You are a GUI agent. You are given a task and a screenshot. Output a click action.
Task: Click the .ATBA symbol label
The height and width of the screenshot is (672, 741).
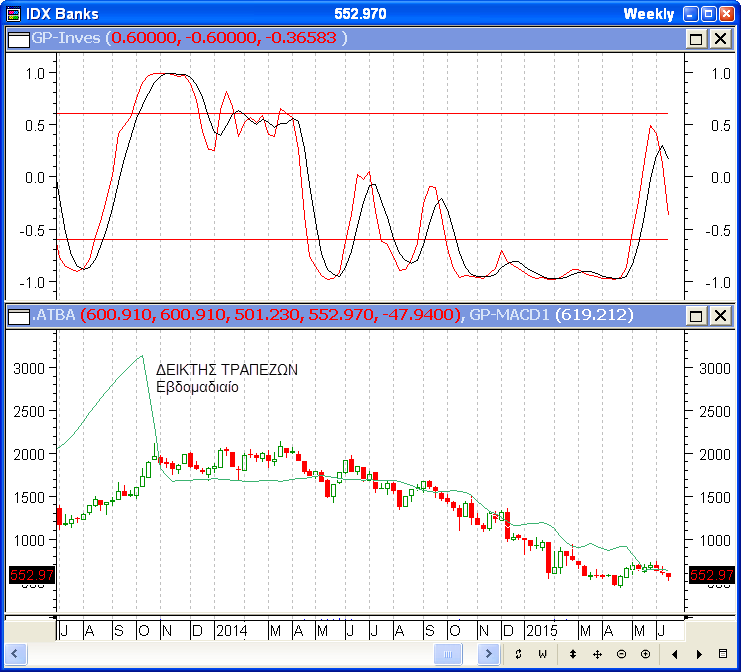coord(53,315)
